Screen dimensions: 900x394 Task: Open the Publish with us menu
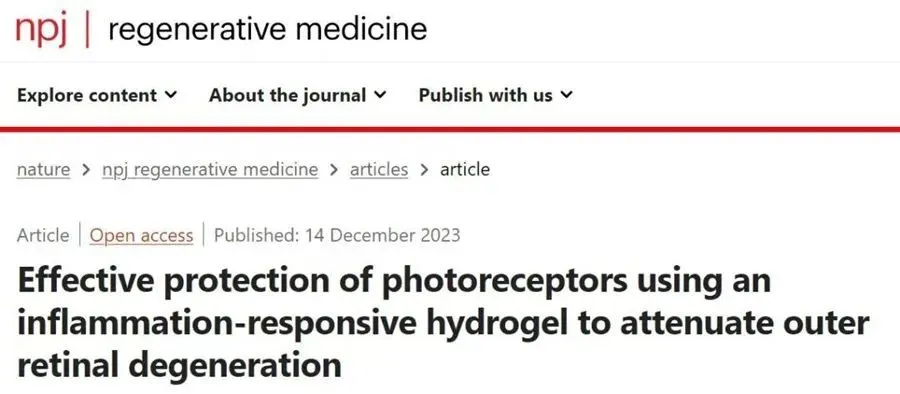496,95
